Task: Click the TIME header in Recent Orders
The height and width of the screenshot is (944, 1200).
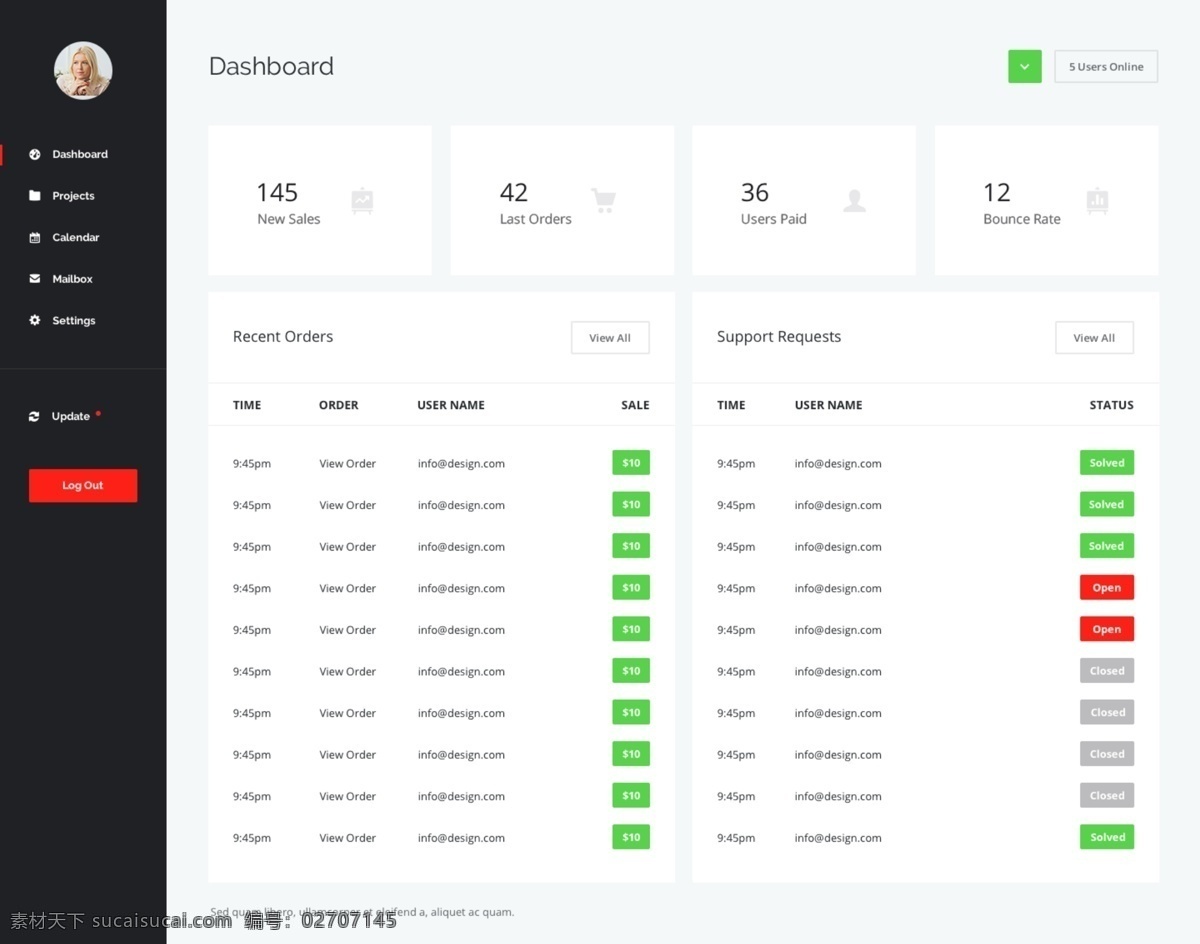Action: coord(247,405)
